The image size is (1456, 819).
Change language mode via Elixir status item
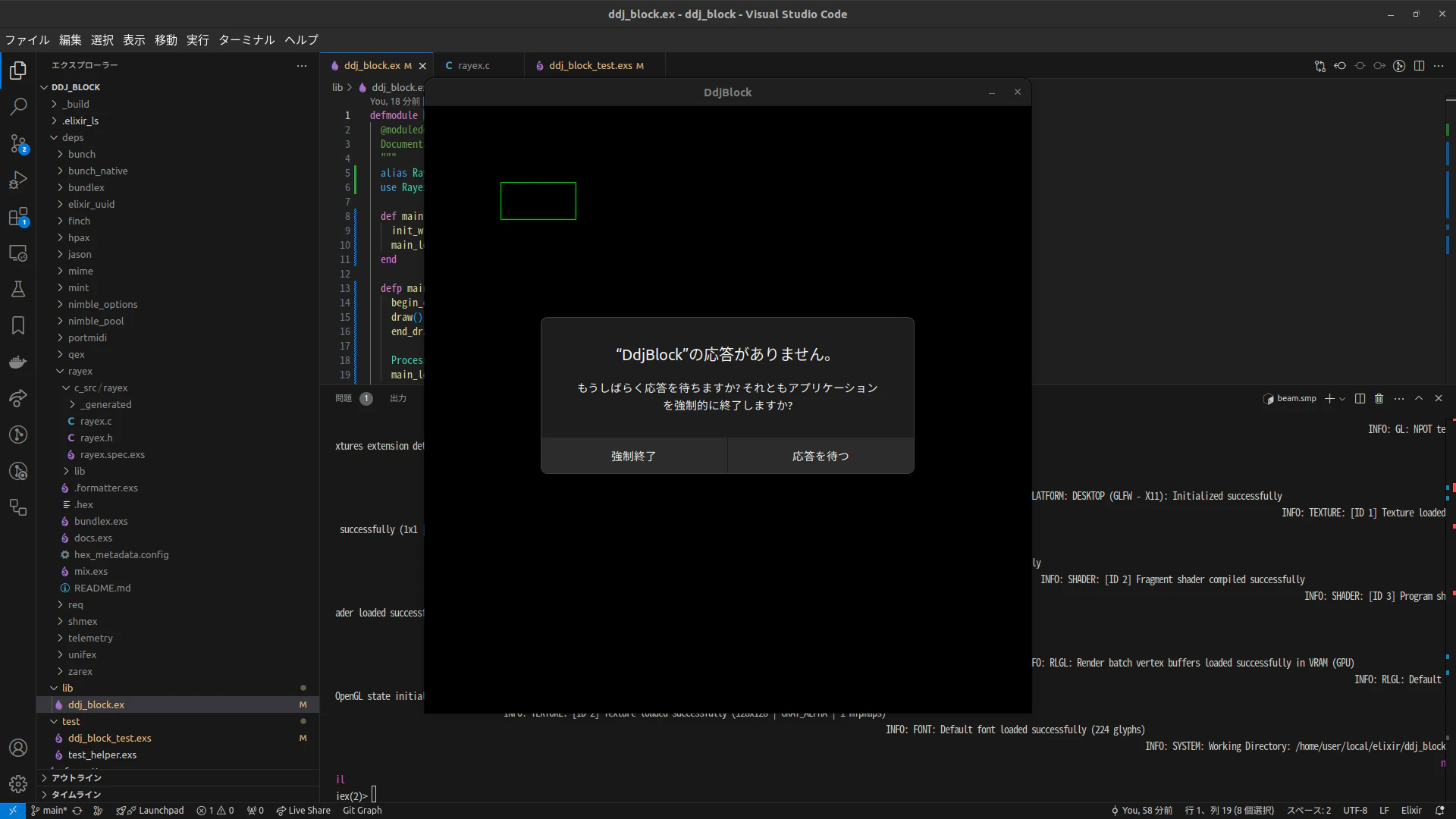pyautogui.click(x=1411, y=811)
